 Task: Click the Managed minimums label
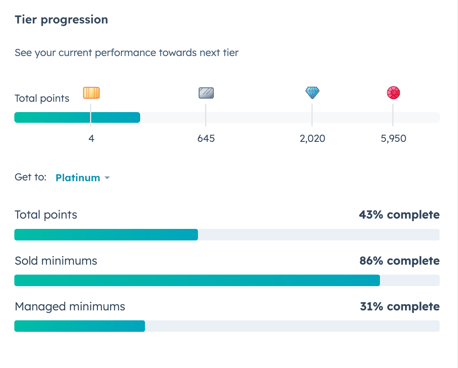pyautogui.click(x=70, y=307)
